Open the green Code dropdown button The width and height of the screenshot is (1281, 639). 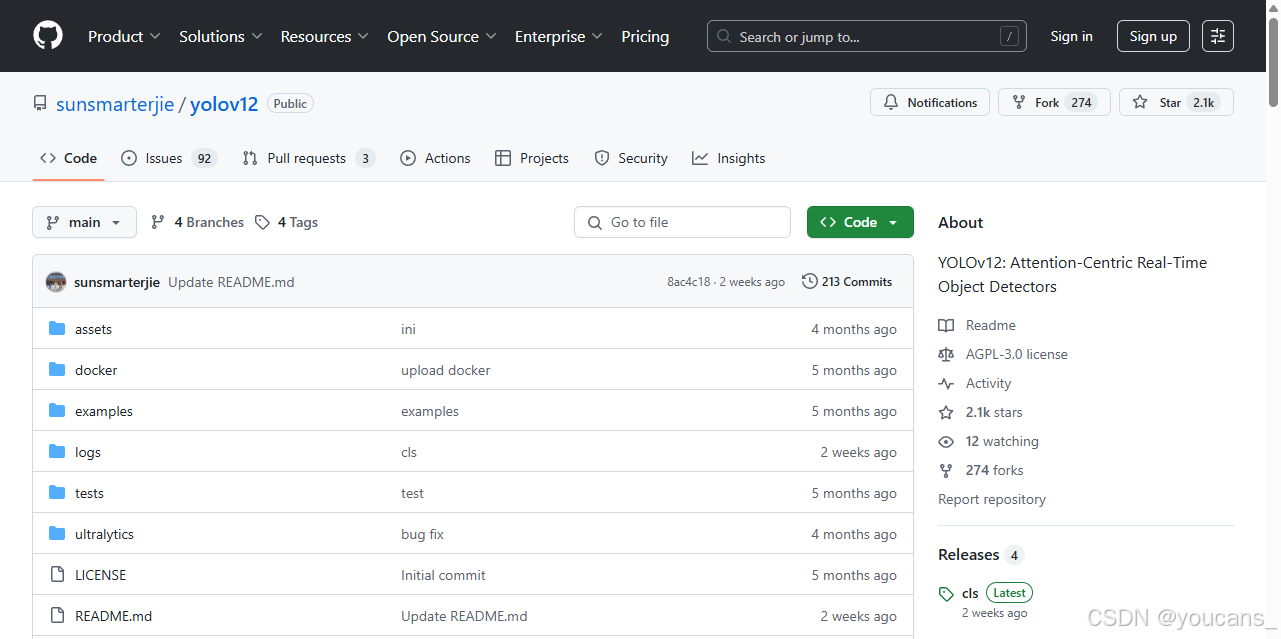coord(860,222)
